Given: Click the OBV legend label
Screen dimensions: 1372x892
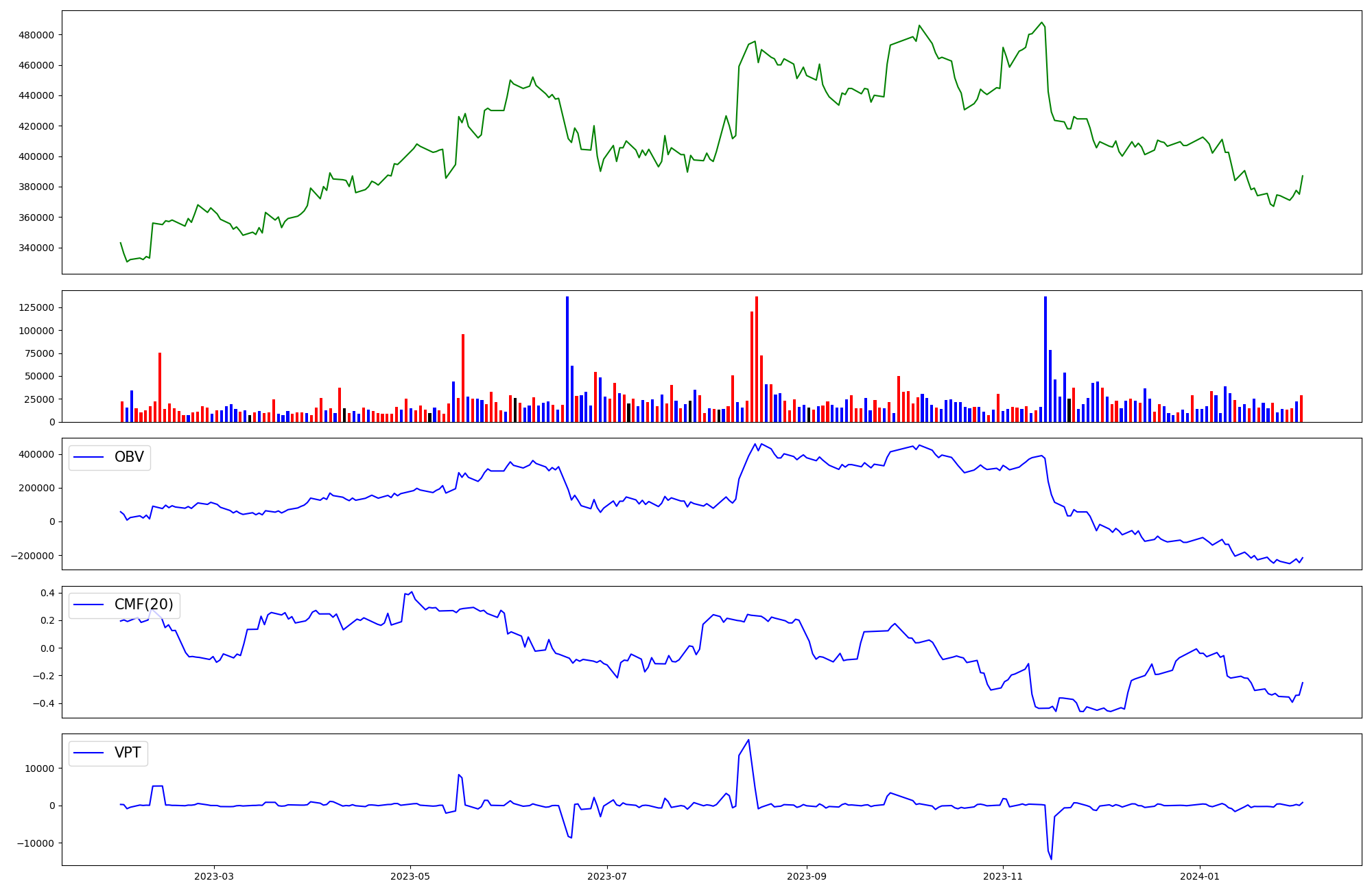Looking at the screenshot, I should [129, 458].
